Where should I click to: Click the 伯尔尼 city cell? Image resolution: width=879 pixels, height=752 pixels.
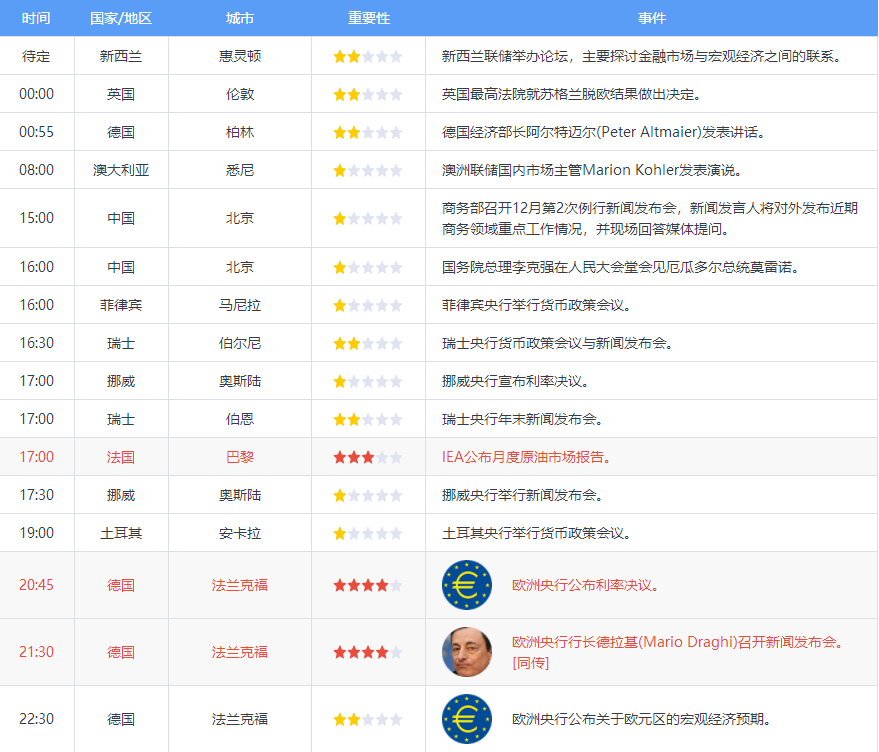(x=240, y=344)
